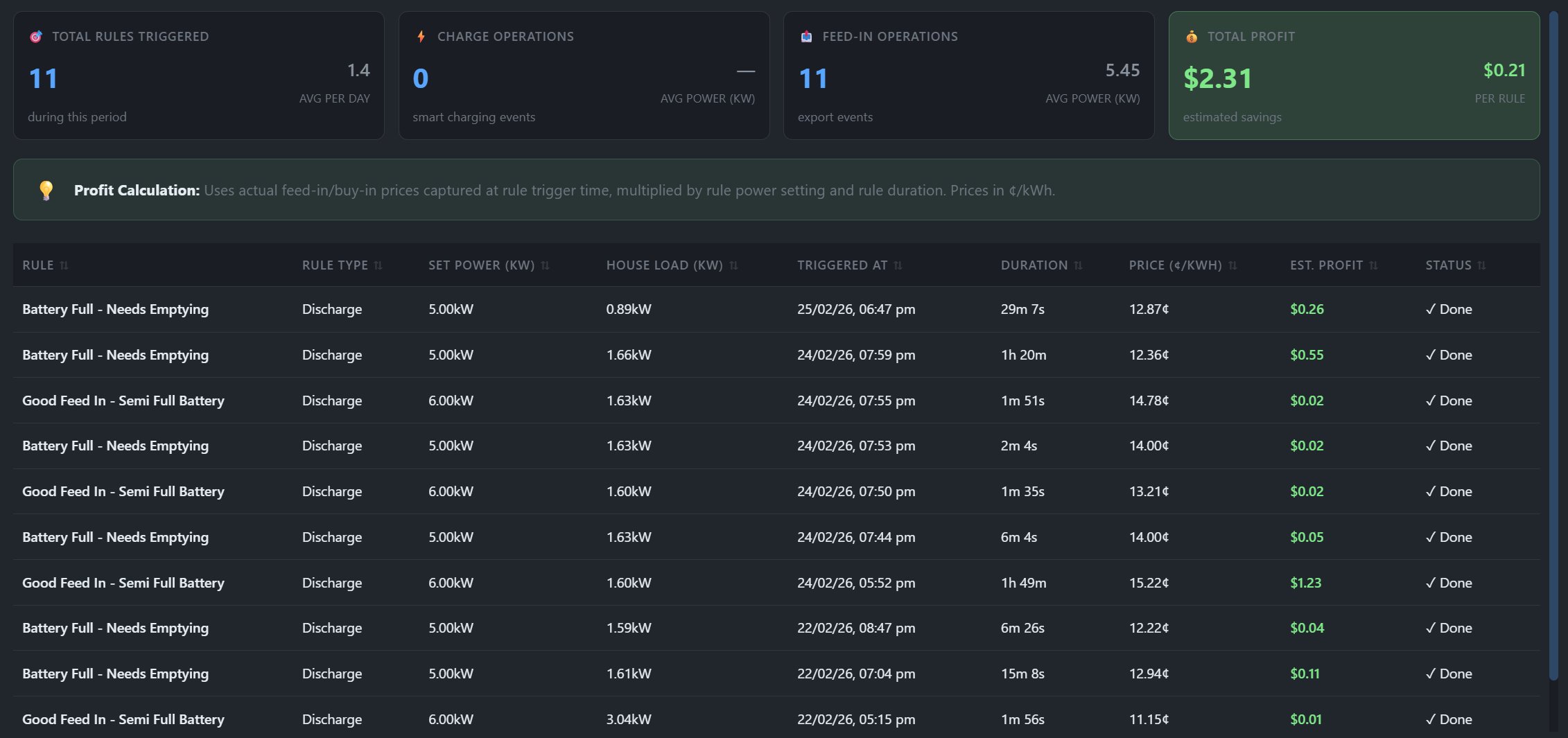Open sort options for SET POWER column
Image resolution: width=1568 pixels, height=738 pixels.
546,265
